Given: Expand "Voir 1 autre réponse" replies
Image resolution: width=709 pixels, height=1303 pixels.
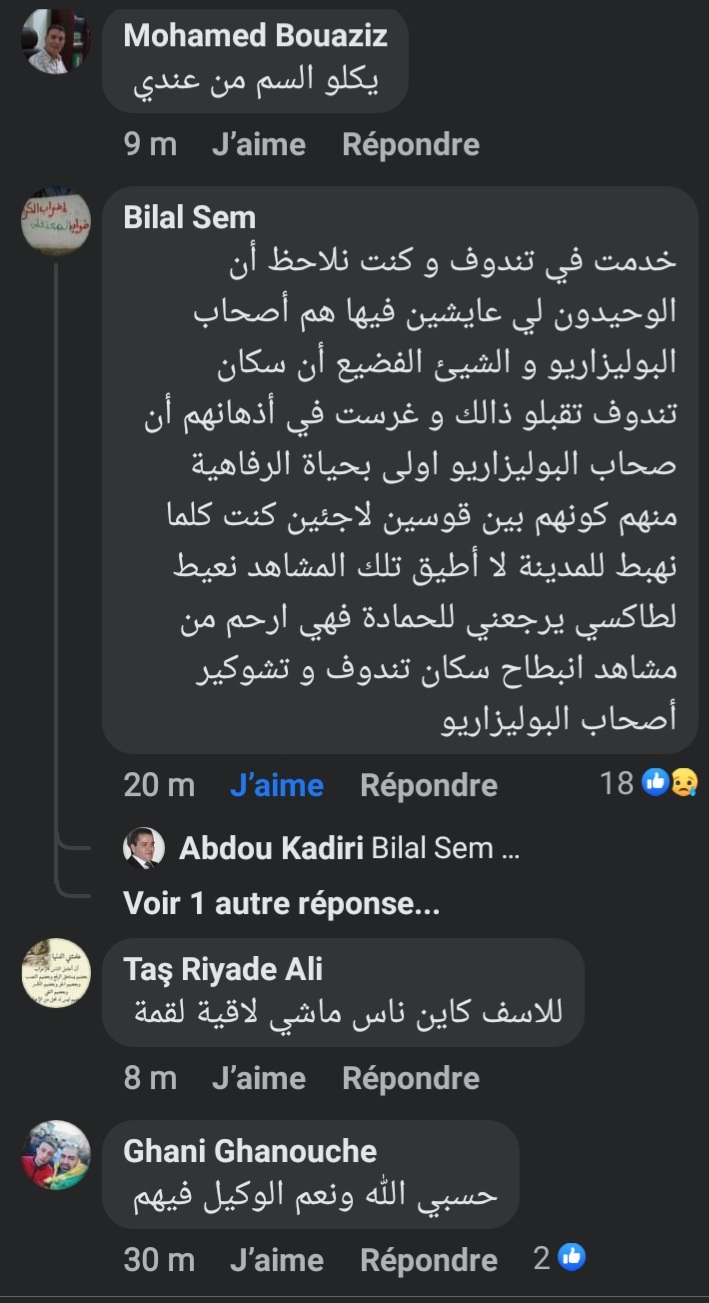Looking at the screenshot, I should pos(281,903).
